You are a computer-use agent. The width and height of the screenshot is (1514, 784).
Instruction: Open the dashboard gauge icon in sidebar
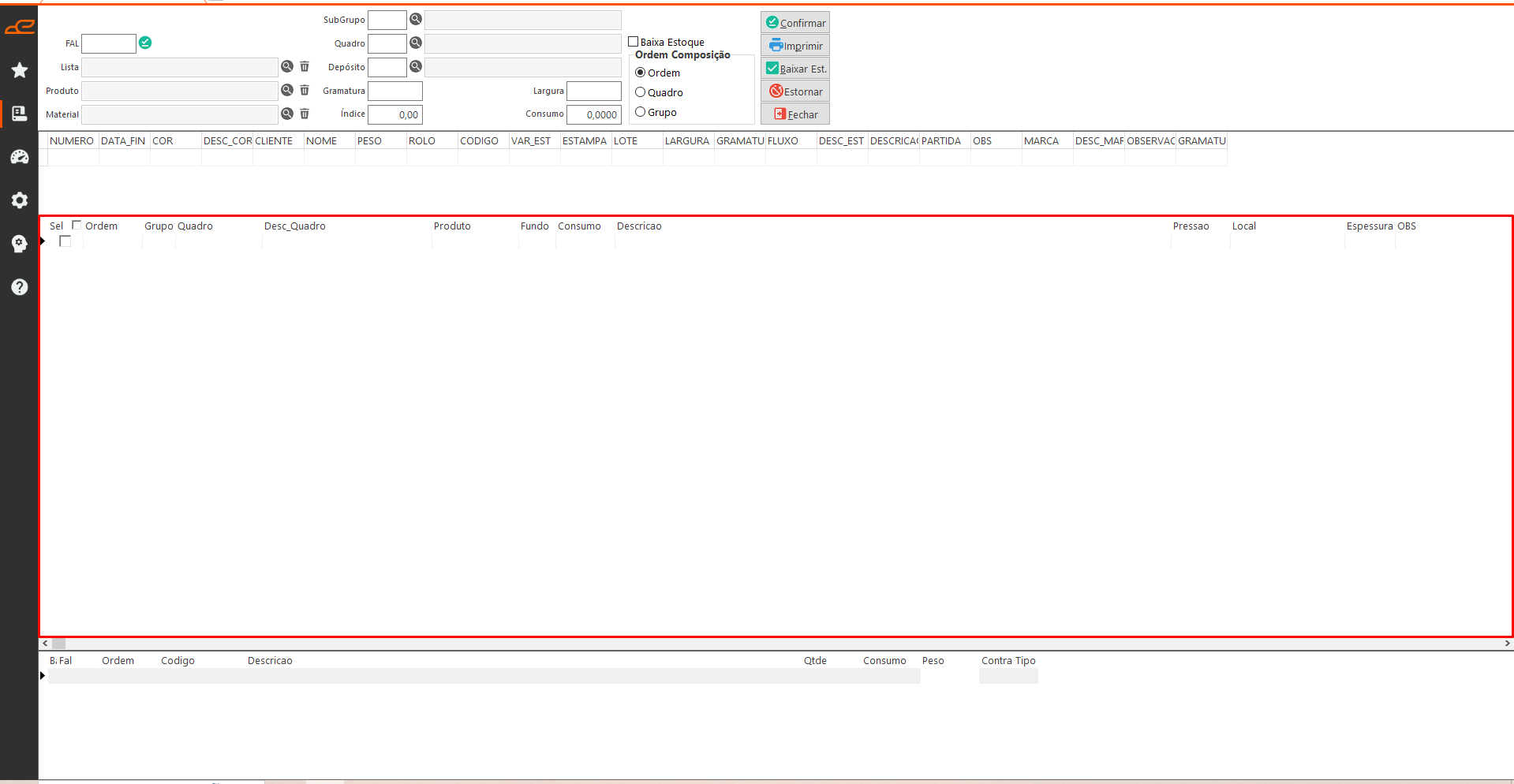(x=20, y=157)
